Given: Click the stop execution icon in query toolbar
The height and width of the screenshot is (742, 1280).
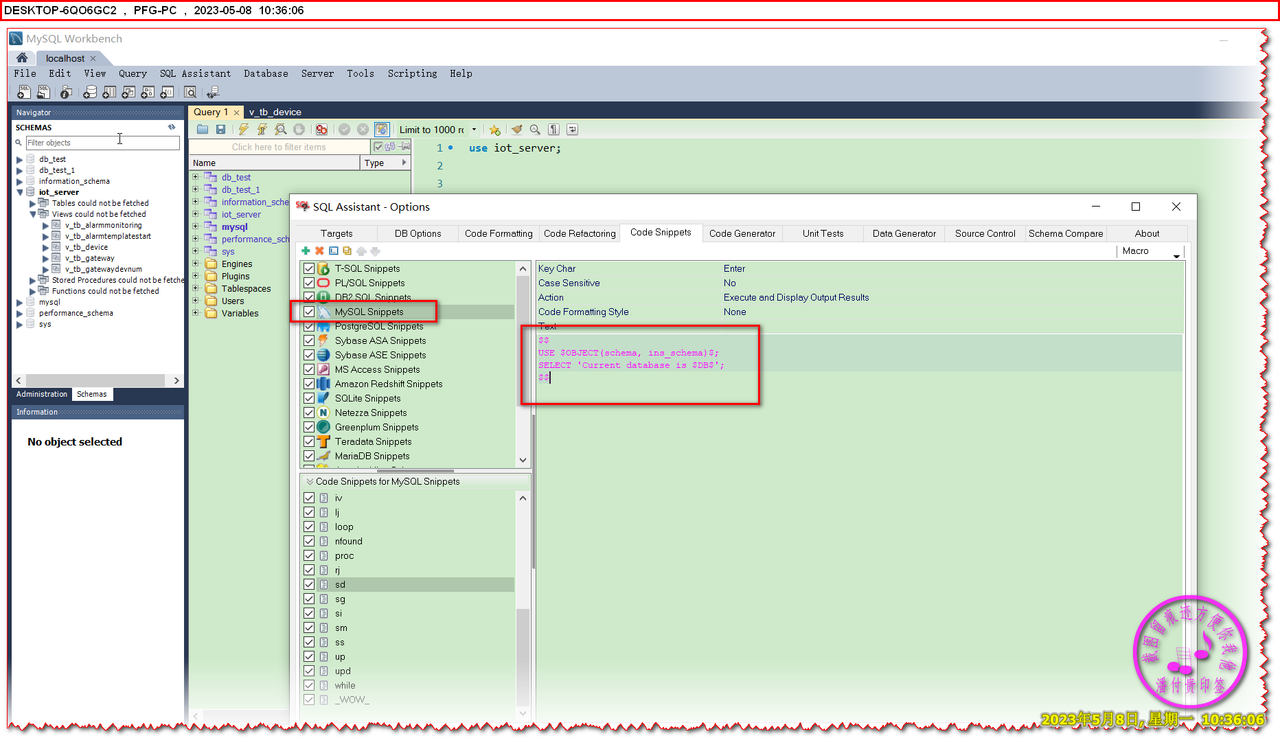Looking at the screenshot, I should point(299,129).
